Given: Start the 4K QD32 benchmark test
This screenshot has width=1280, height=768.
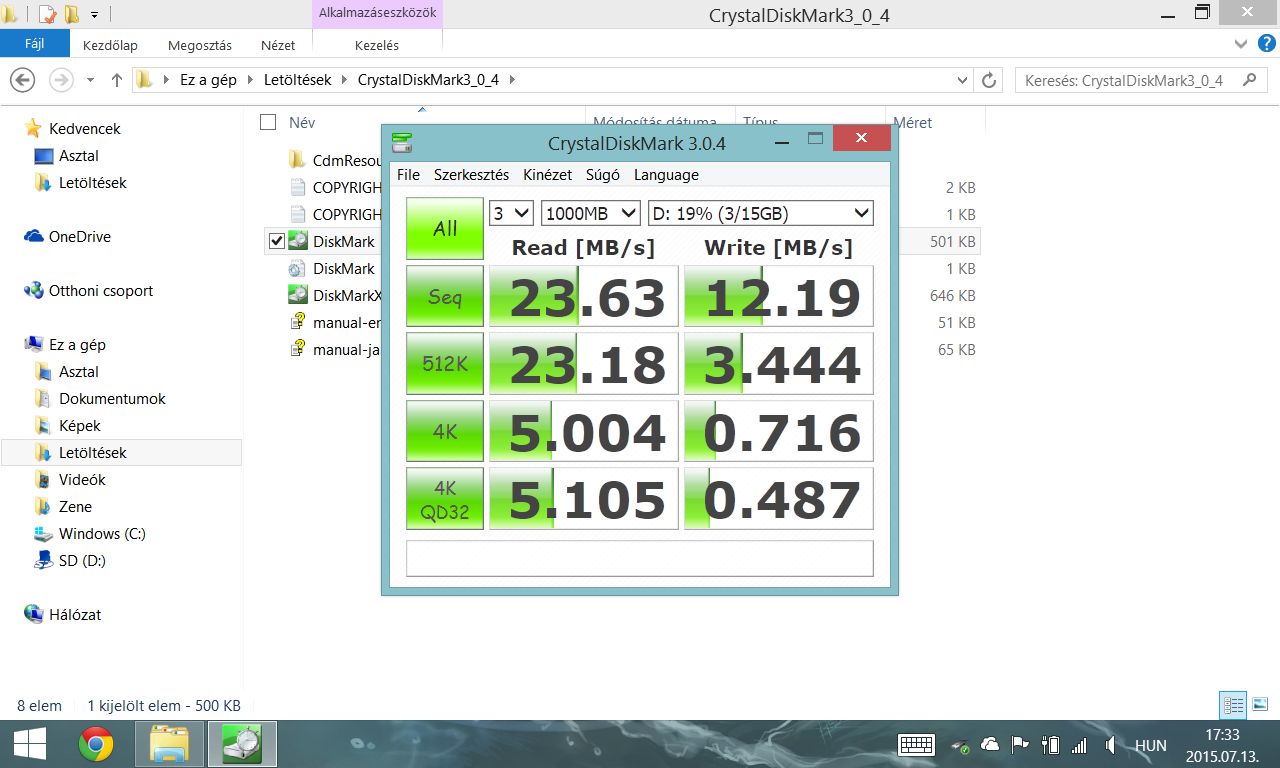Looking at the screenshot, I should pyautogui.click(x=445, y=499).
